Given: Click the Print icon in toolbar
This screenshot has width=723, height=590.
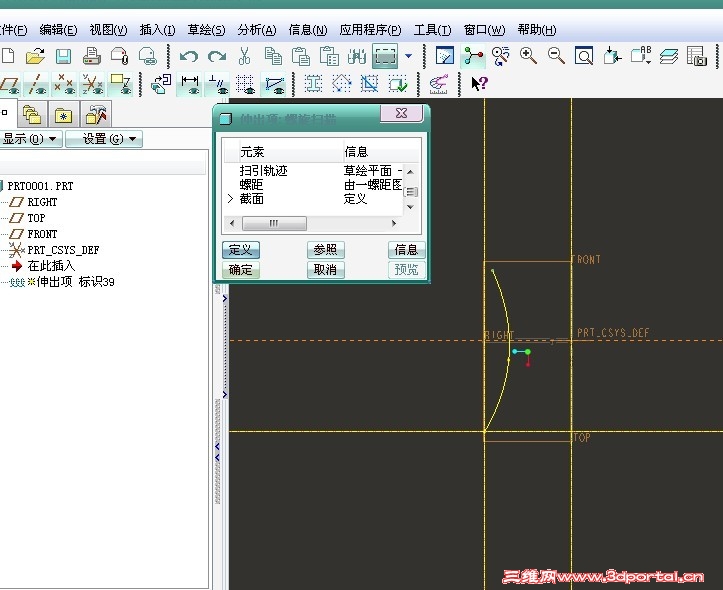Looking at the screenshot, I should [x=92, y=56].
